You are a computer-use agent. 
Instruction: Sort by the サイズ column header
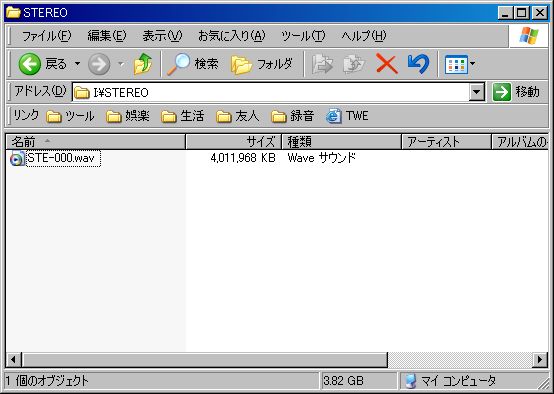pyautogui.click(x=234, y=142)
